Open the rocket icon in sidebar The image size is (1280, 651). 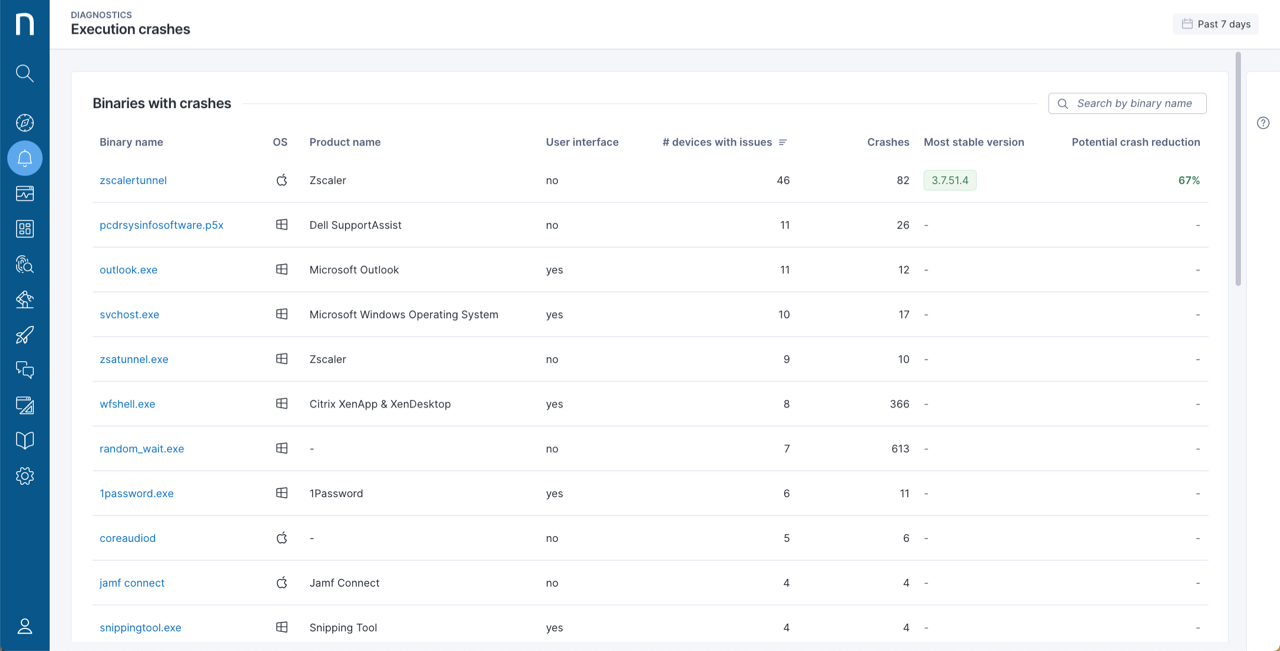point(25,335)
